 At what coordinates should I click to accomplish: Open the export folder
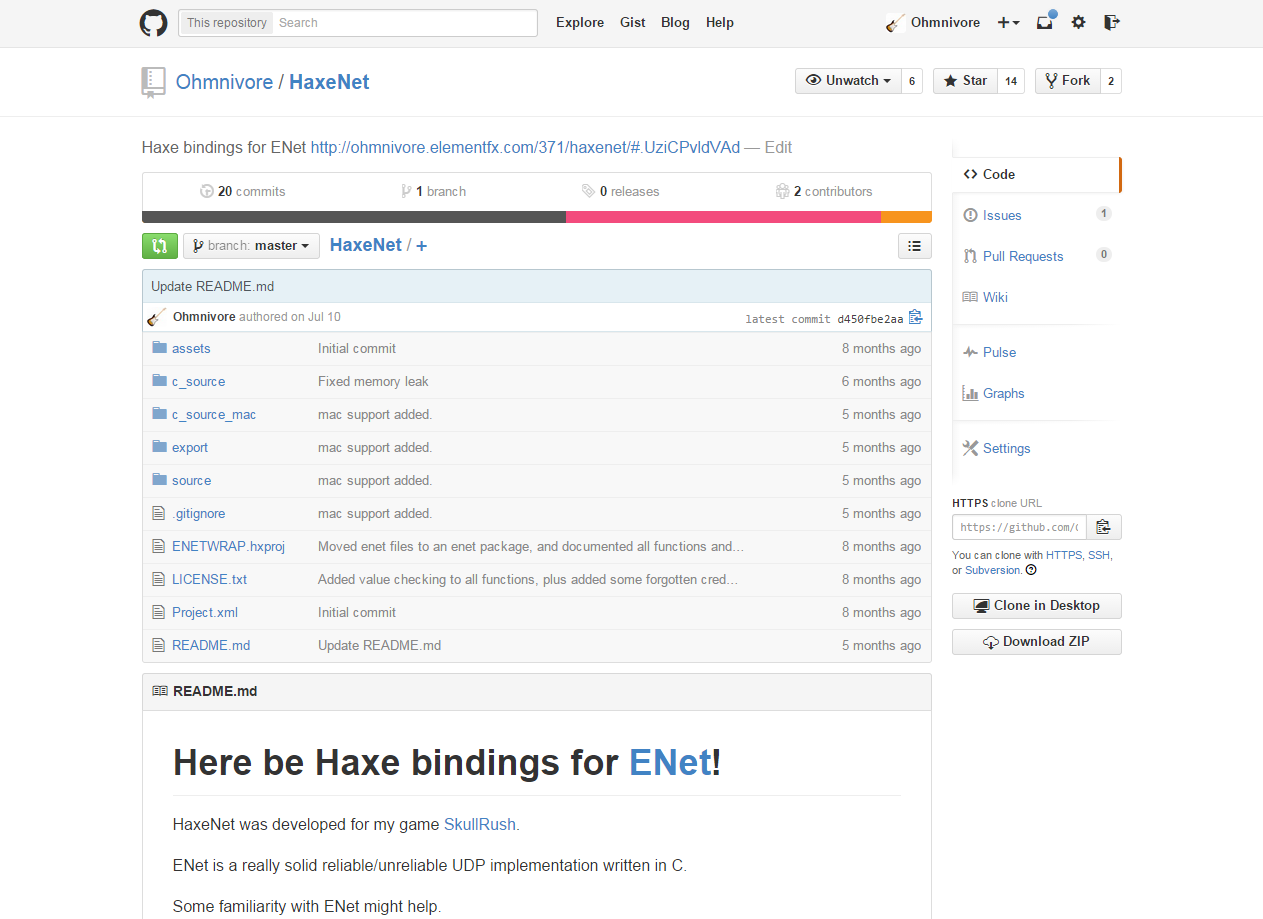coord(190,447)
